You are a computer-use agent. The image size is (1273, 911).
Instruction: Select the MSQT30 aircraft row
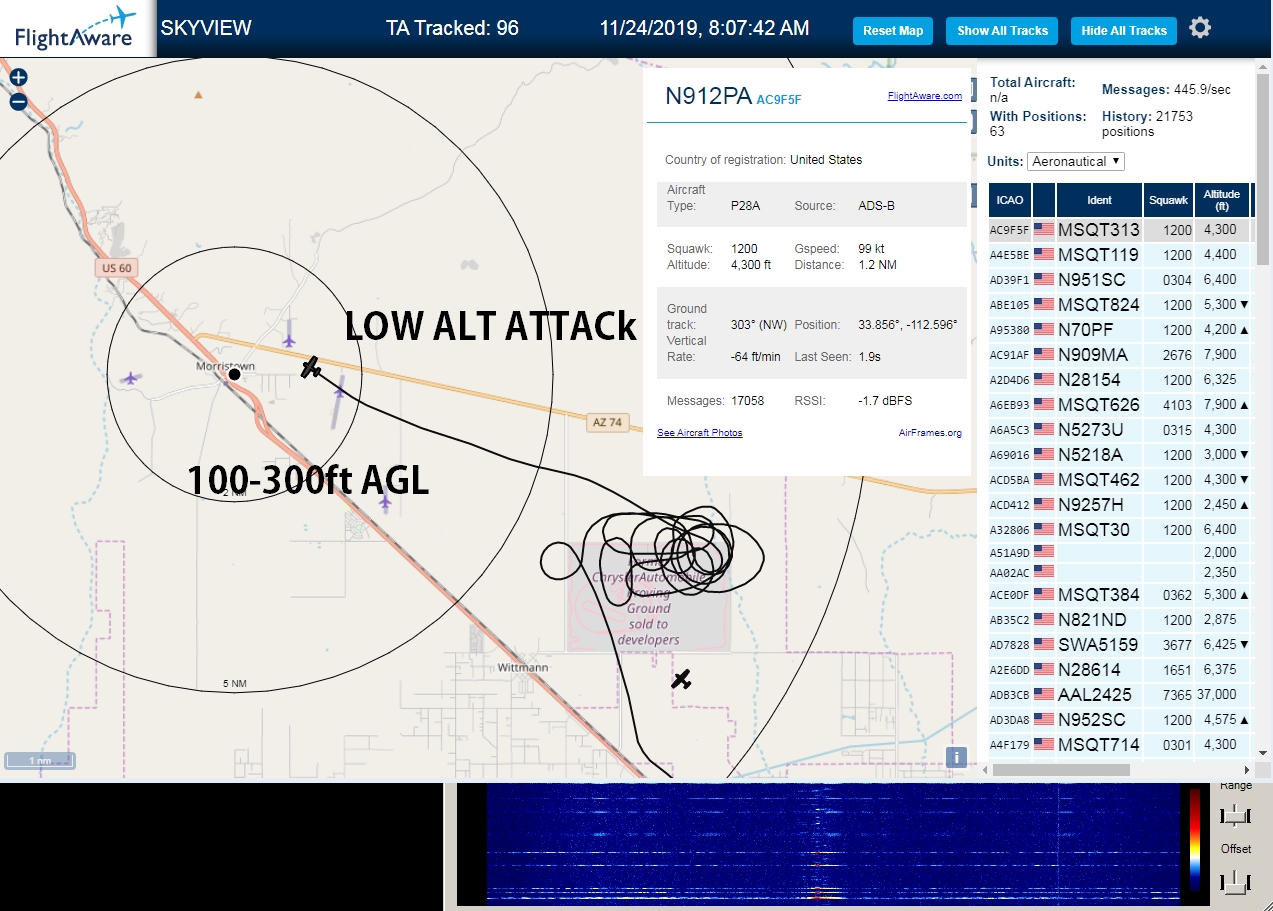pos(1119,530)
